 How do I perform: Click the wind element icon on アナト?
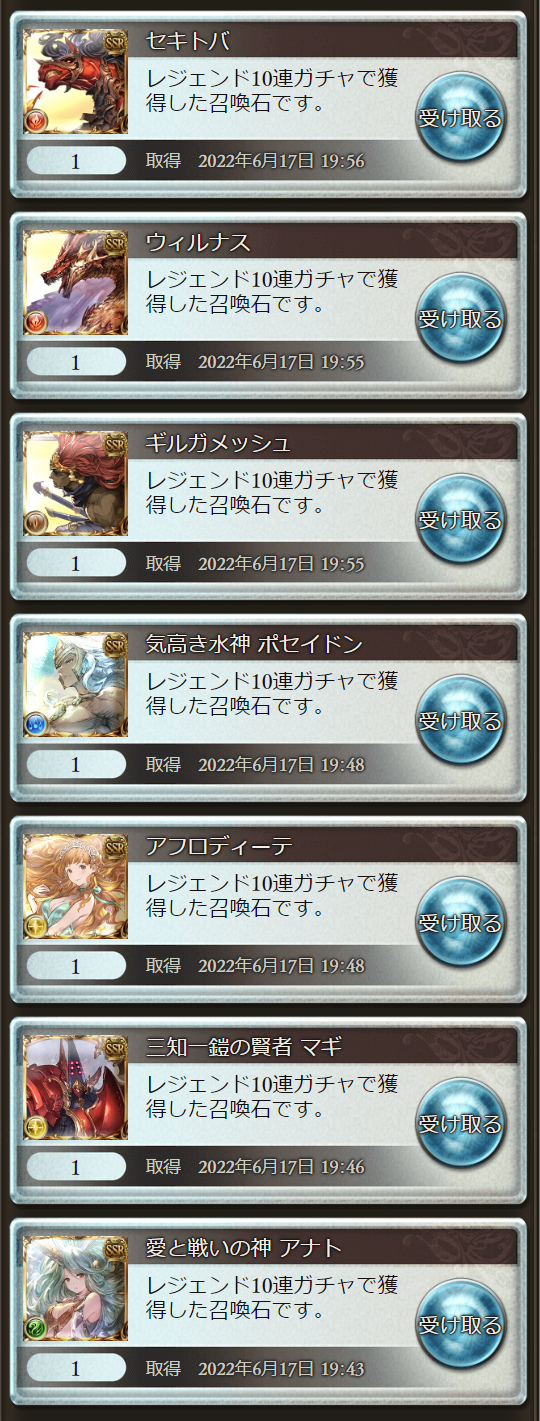coord(36,1329)
